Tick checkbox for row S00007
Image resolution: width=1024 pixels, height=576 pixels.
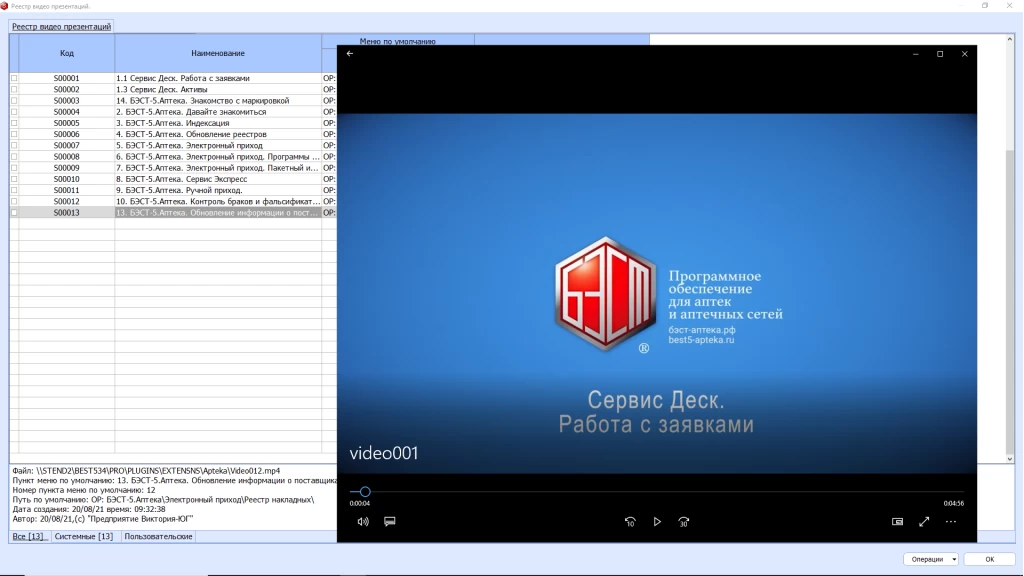pyautogui.click(x=14, y=146)
